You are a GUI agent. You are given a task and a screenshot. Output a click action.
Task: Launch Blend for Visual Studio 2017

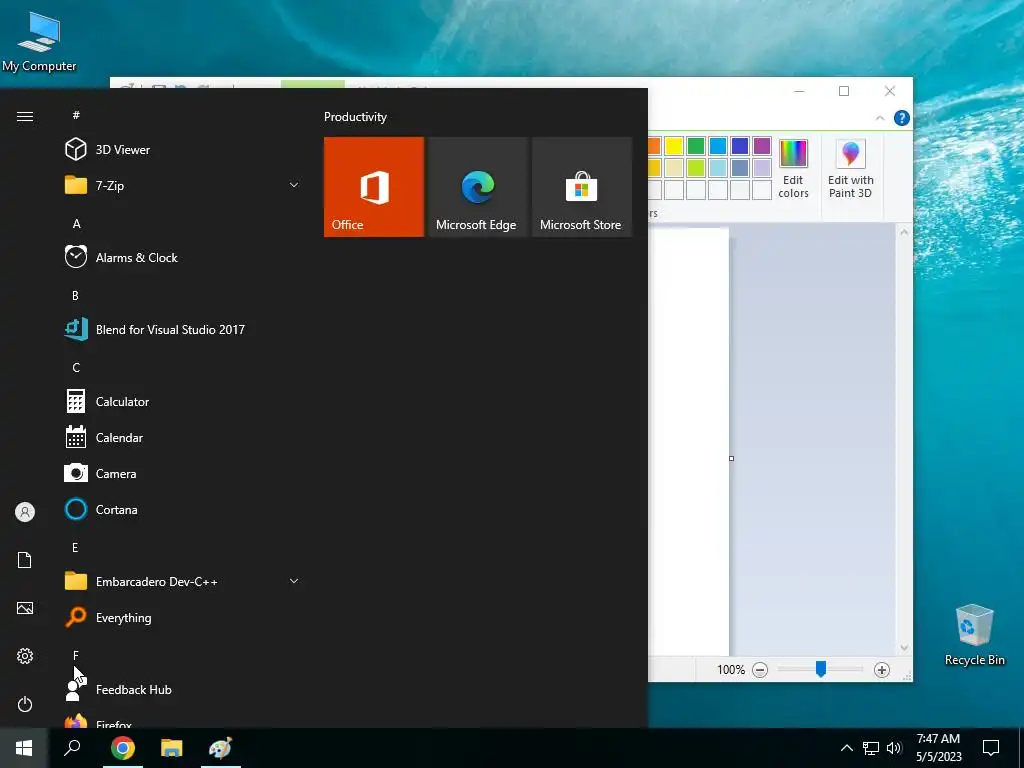(x=183, y=330)
